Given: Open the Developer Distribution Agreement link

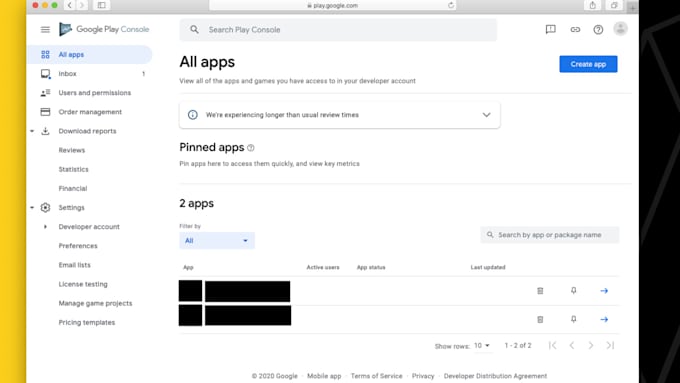Looking at the screenshot, I should tap(495, 376).
